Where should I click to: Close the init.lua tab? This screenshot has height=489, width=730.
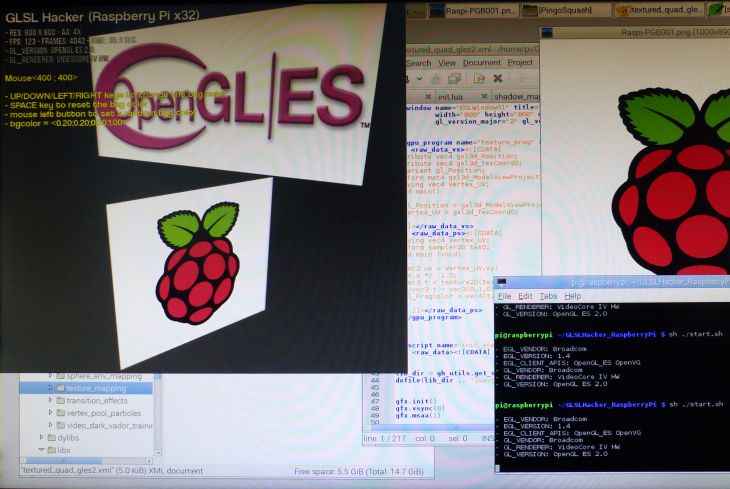[484, 96]
